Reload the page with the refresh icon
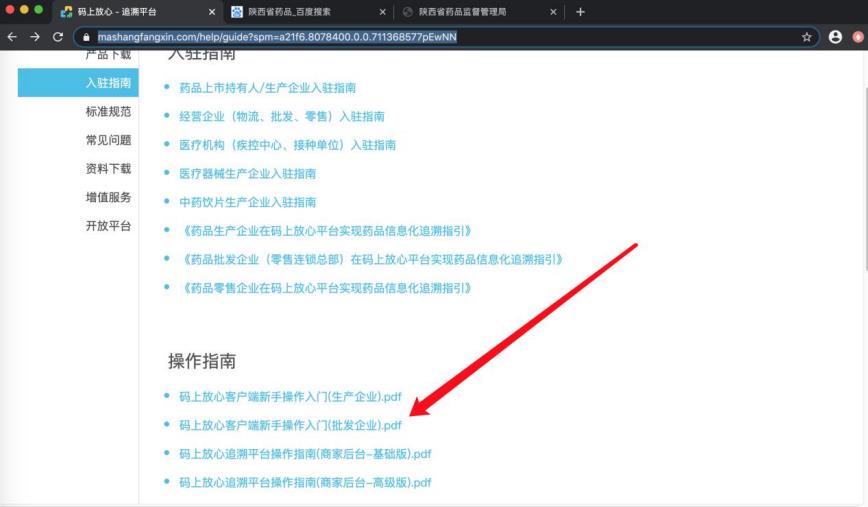 pyautogui.click(x=58, y=37)
